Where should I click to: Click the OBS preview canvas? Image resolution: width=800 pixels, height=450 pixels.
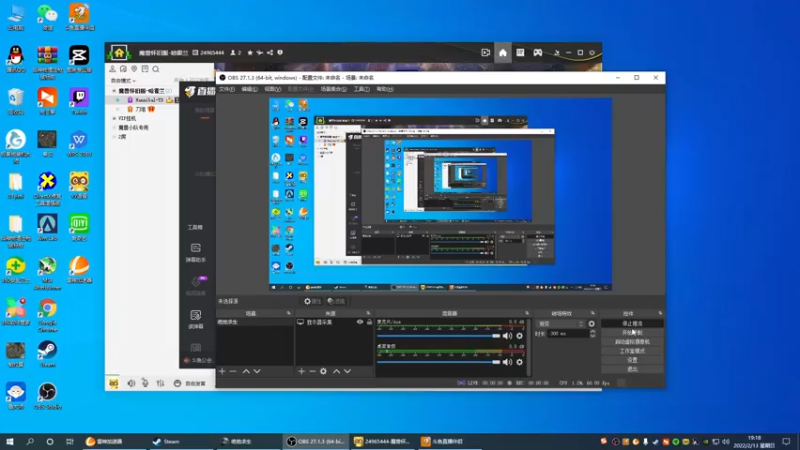[440, 194]
